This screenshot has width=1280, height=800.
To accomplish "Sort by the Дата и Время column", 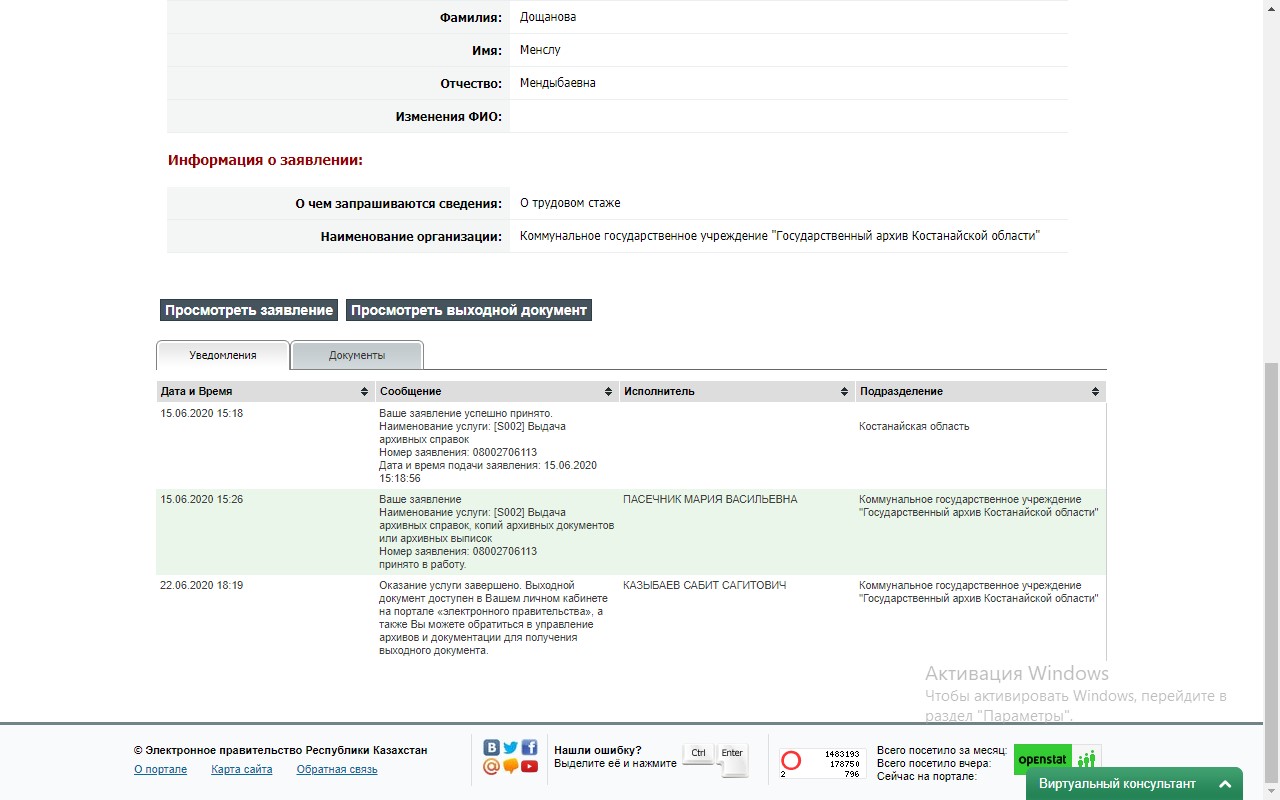I will click(265, 391).
